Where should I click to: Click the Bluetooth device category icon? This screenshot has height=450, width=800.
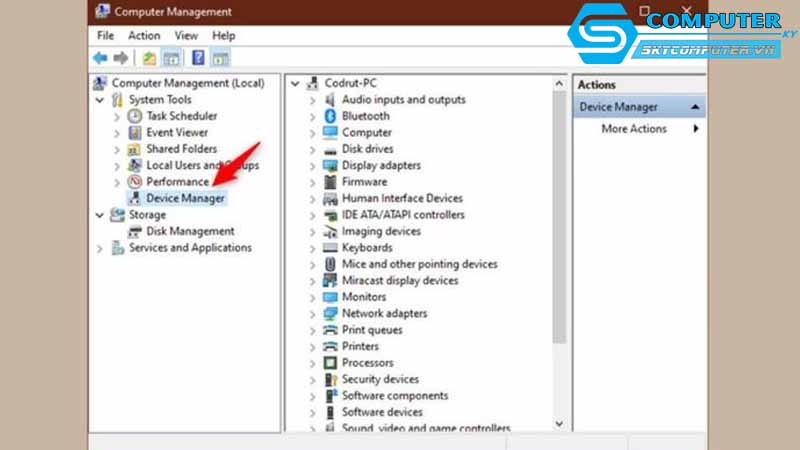pos(330,116)
